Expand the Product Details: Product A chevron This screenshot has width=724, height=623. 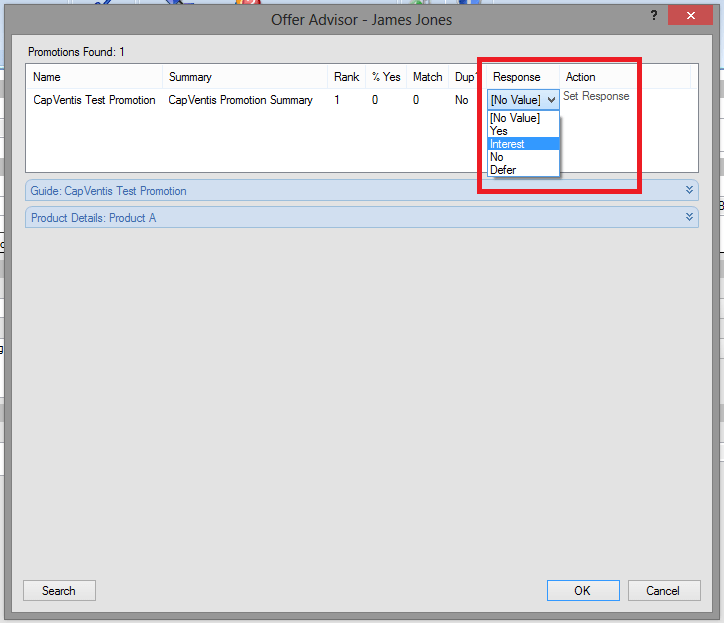689,217
